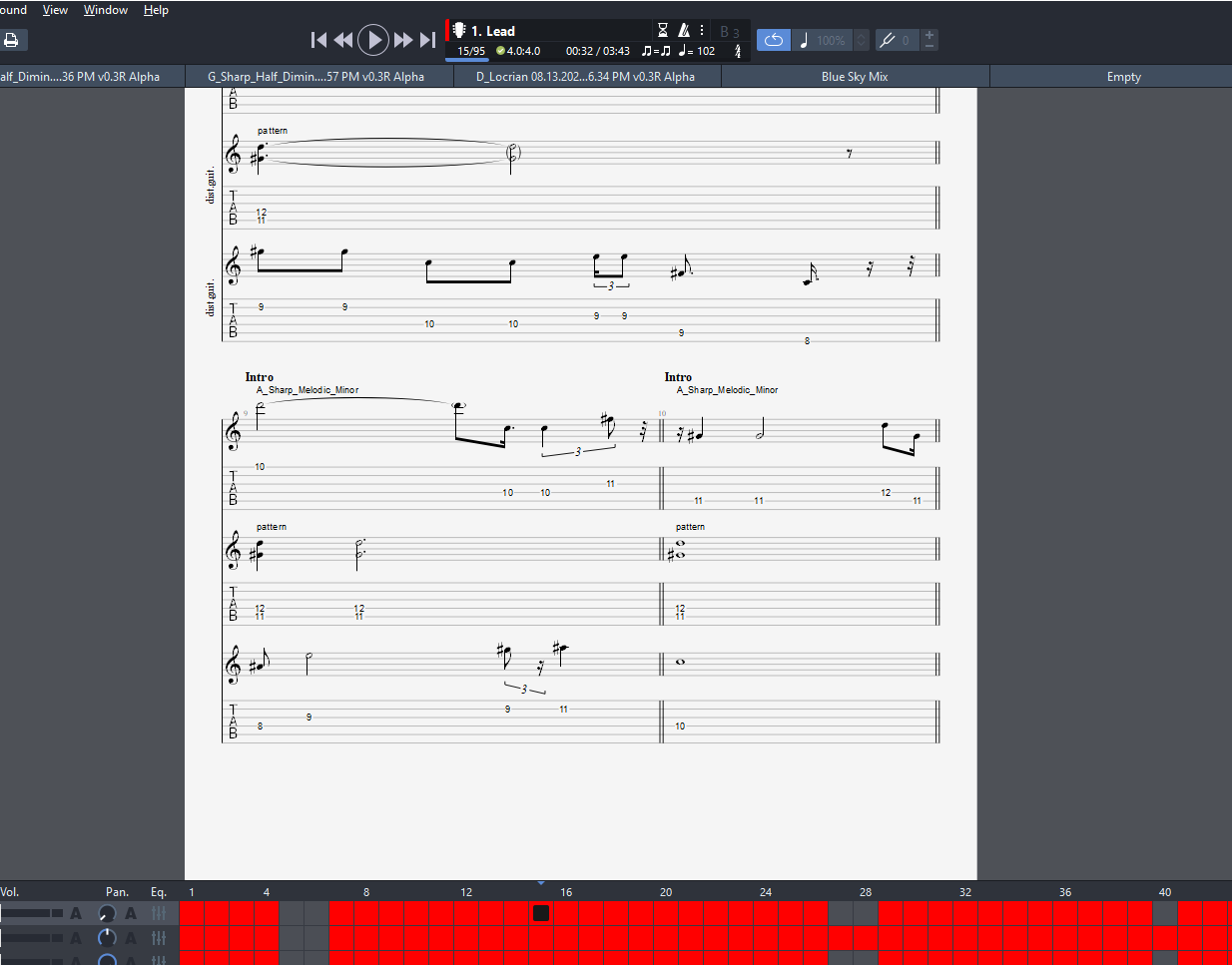Open the first track's equalizer
Viewport: 1232px width, 965px height.
coord(159,913)
